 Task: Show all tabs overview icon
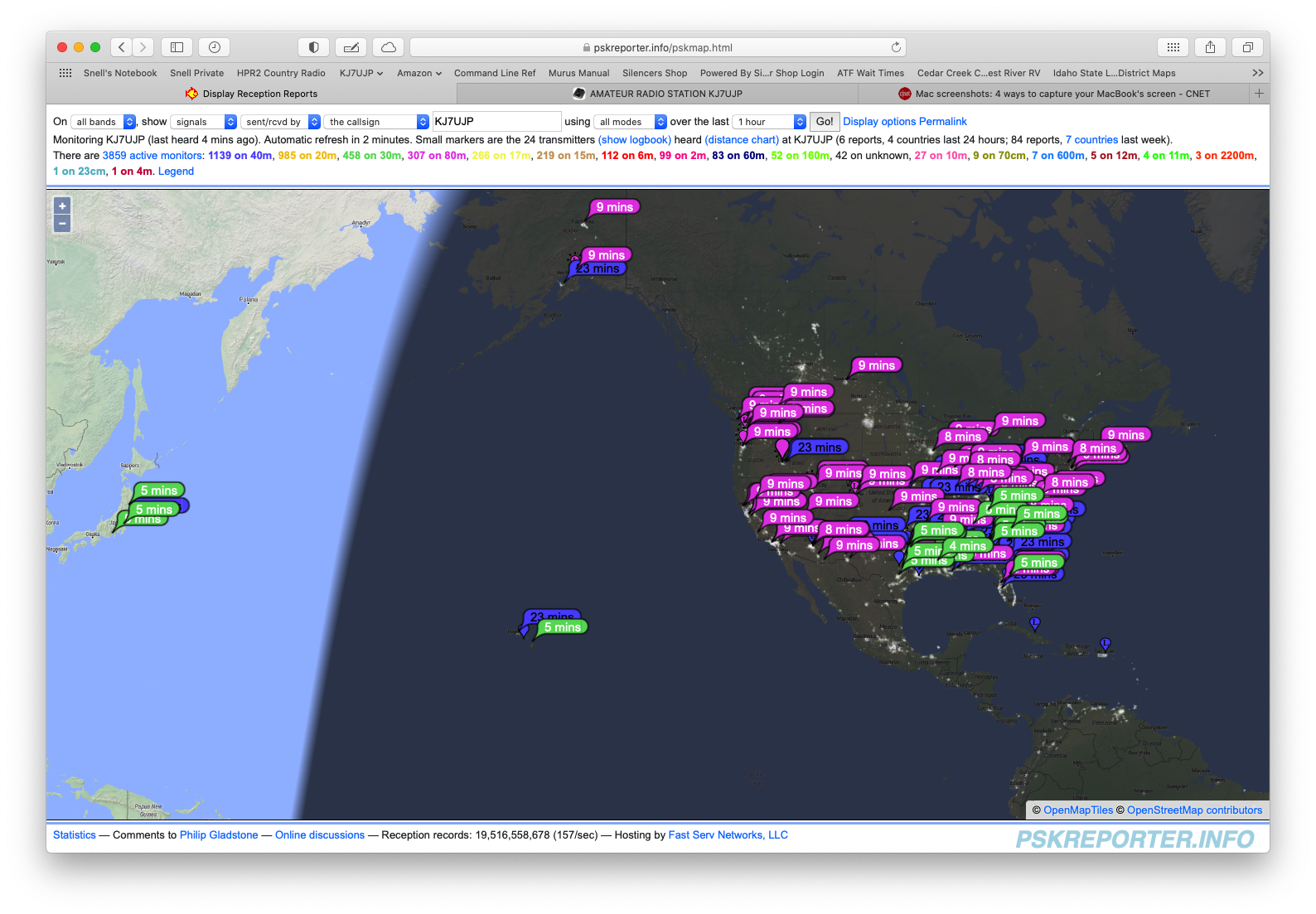(x=1247, y=47)
